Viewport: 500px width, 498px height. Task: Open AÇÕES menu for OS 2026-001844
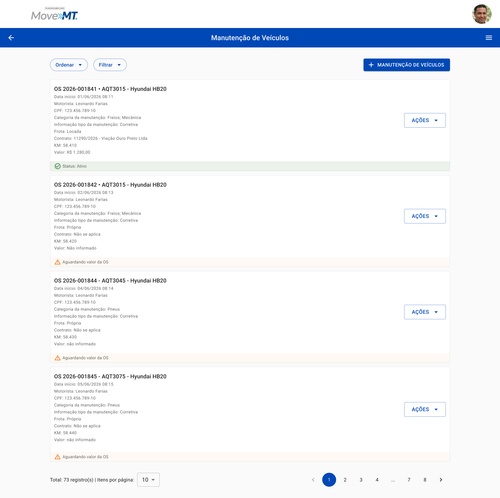(x=425, y=312)
